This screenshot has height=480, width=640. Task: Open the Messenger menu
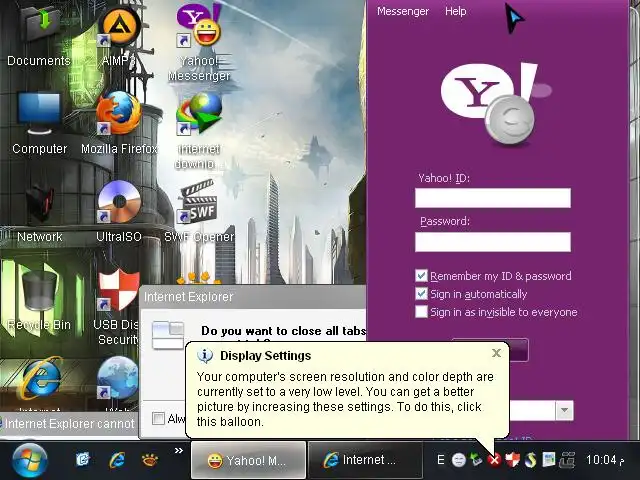coord(403,11)
